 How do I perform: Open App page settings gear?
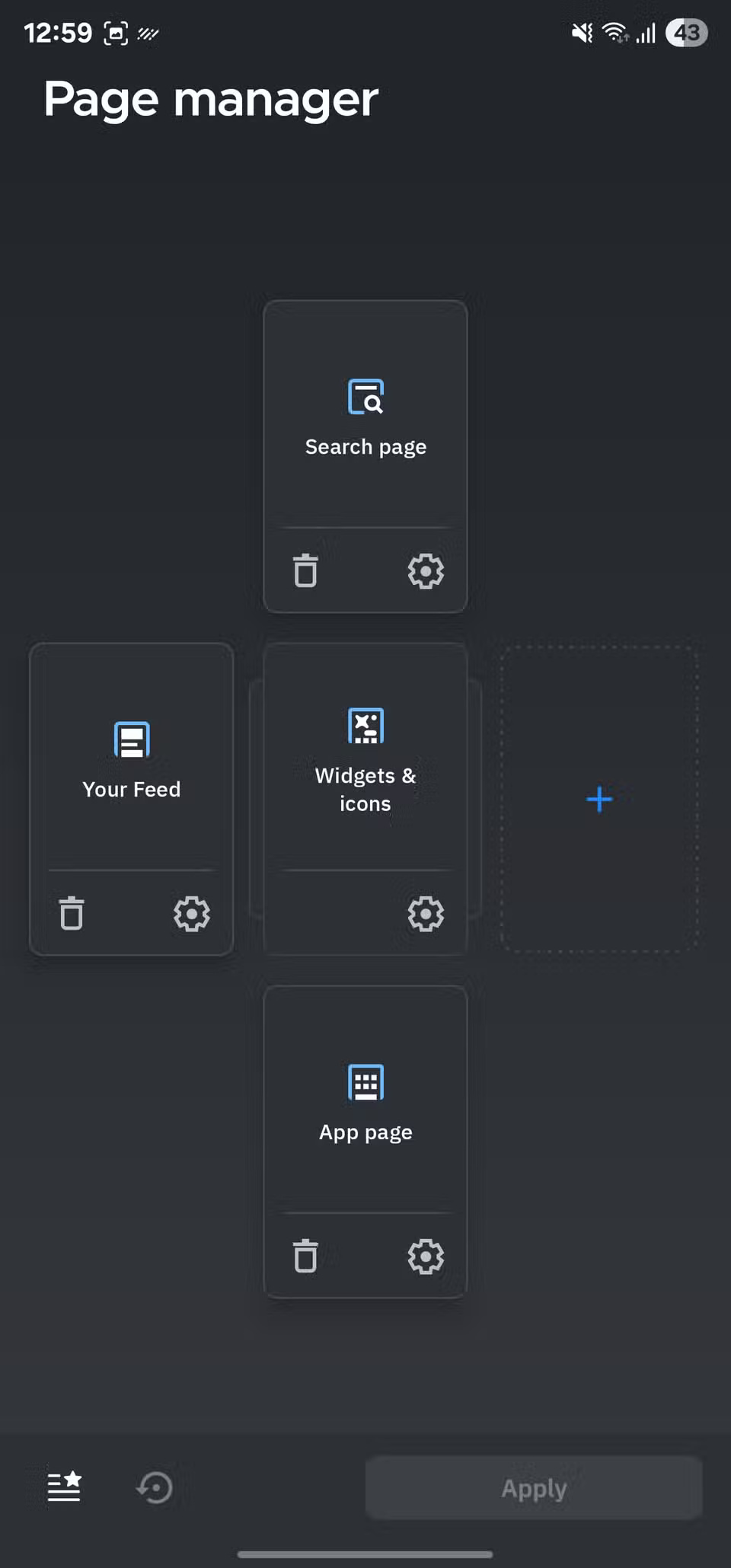coord(426,1256)
